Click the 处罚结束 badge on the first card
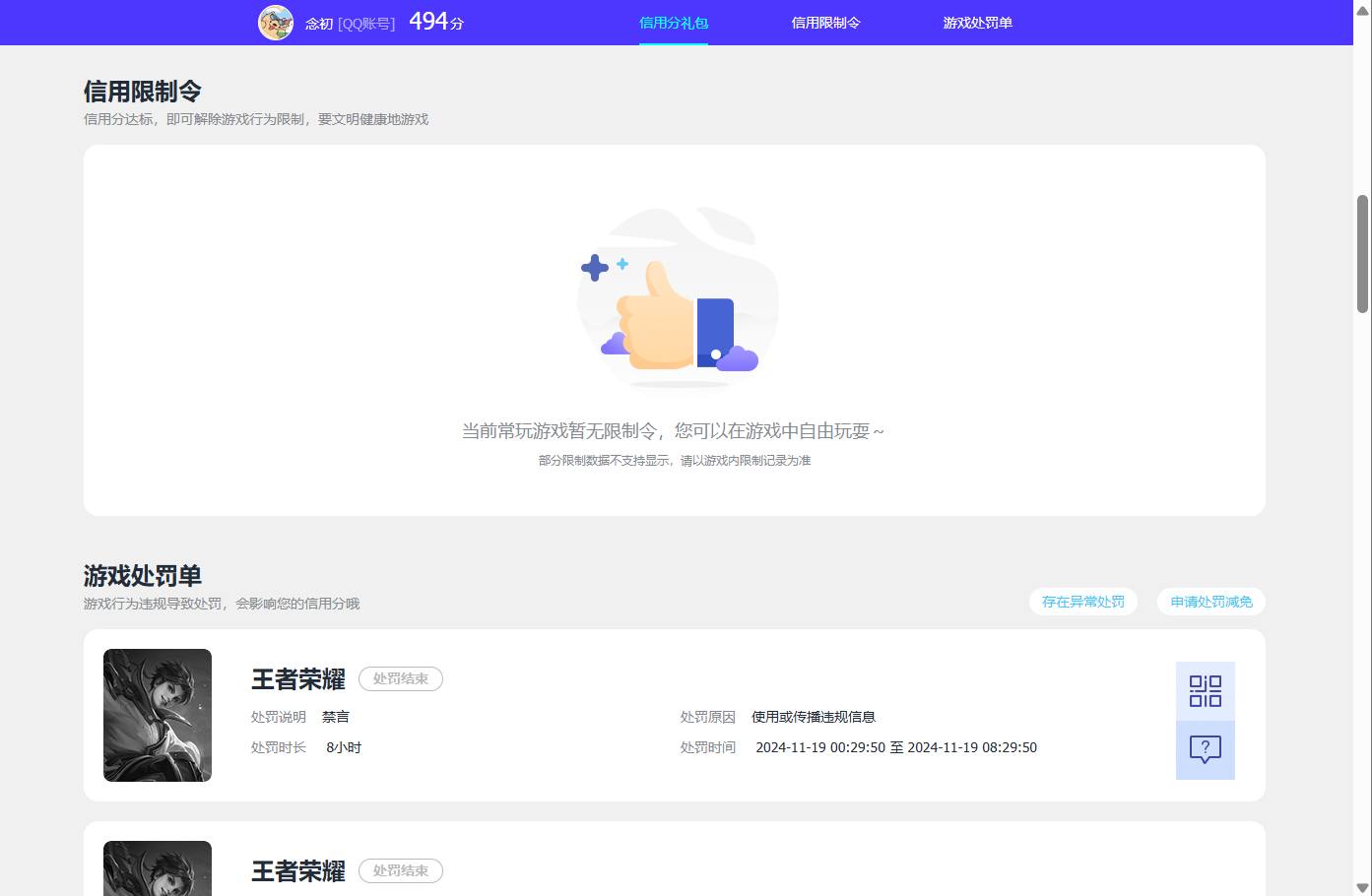The width and height of the screenshot is (1372, 896). point(400,678)
